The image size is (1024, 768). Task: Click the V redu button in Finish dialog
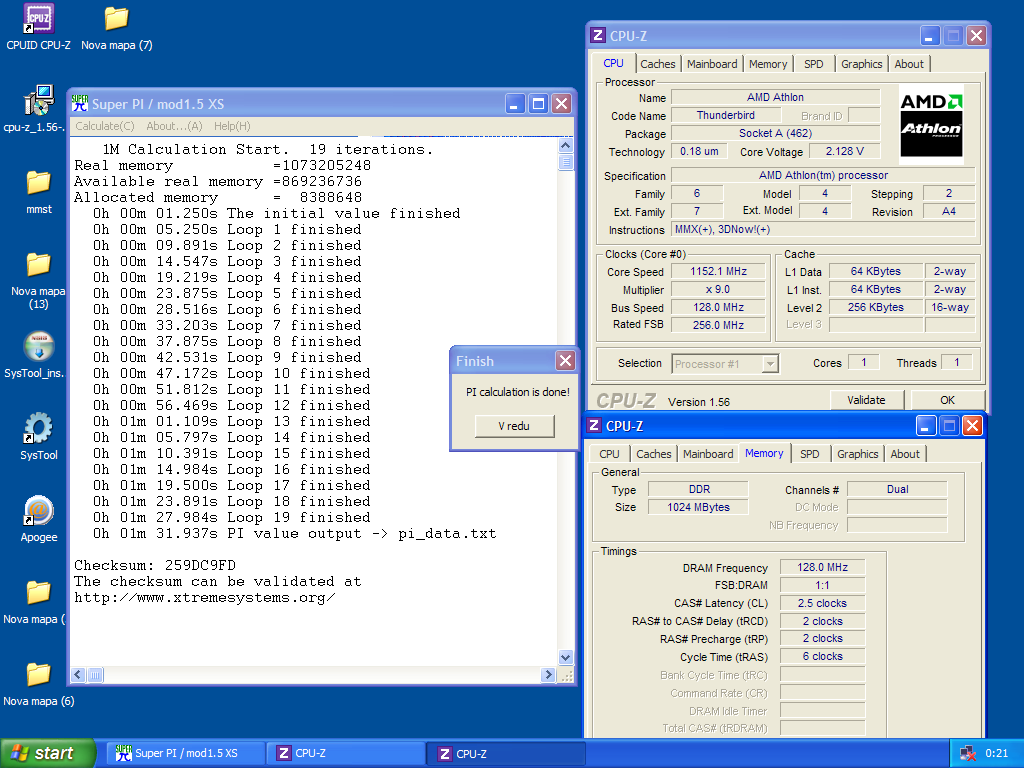(514, 426)
